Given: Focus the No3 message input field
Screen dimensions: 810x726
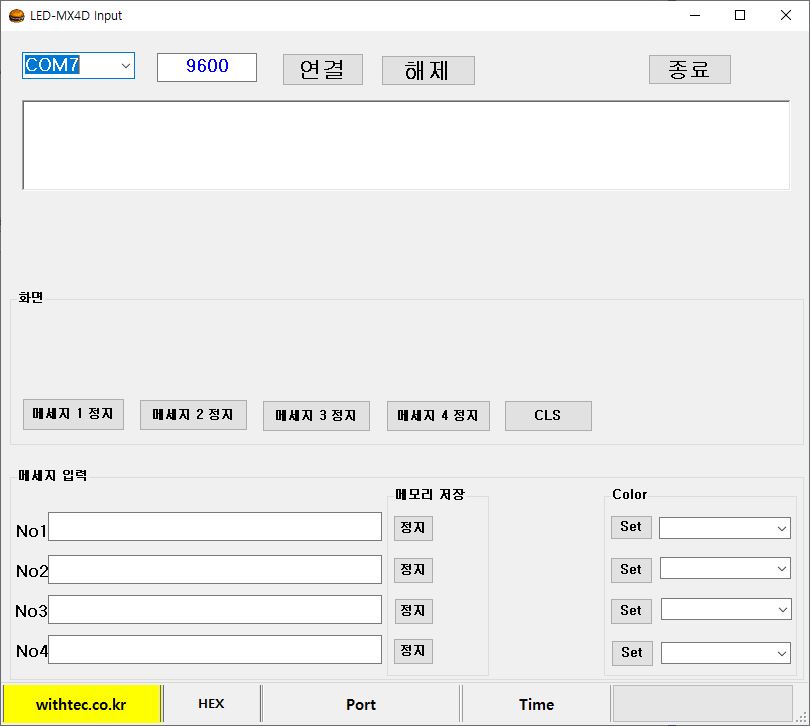Looking at the screenshot, I should (x=215, y=610).
